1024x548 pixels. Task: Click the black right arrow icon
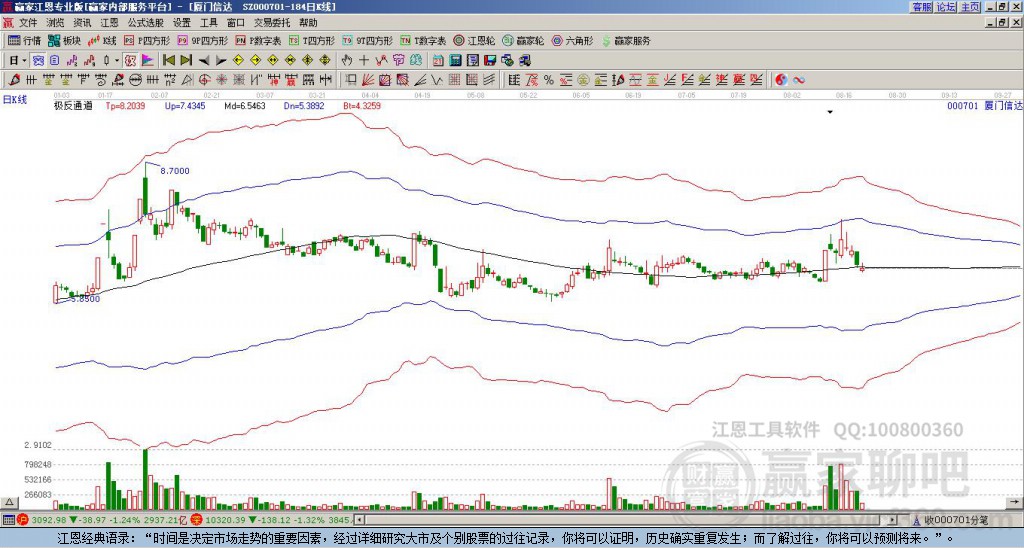pos(221,60)
